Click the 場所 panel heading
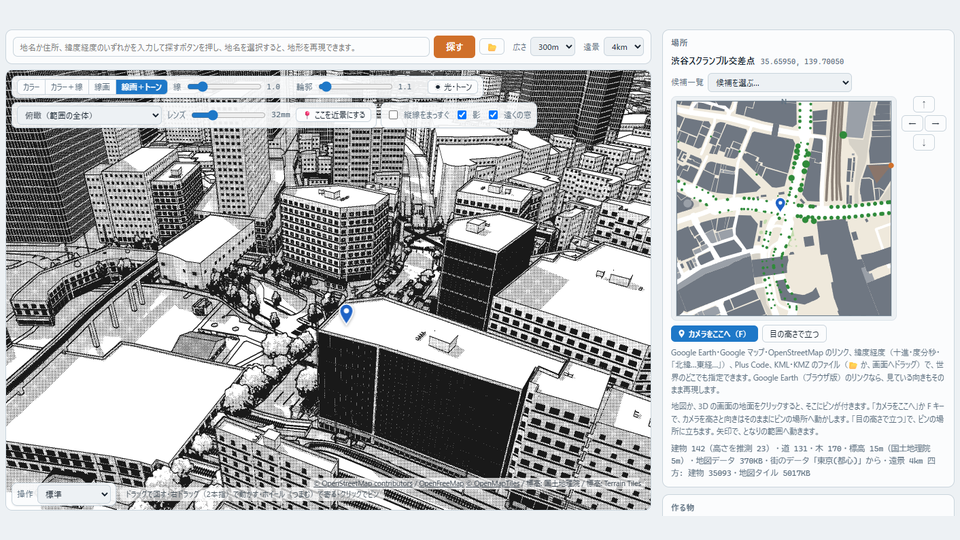 (679, 43)
